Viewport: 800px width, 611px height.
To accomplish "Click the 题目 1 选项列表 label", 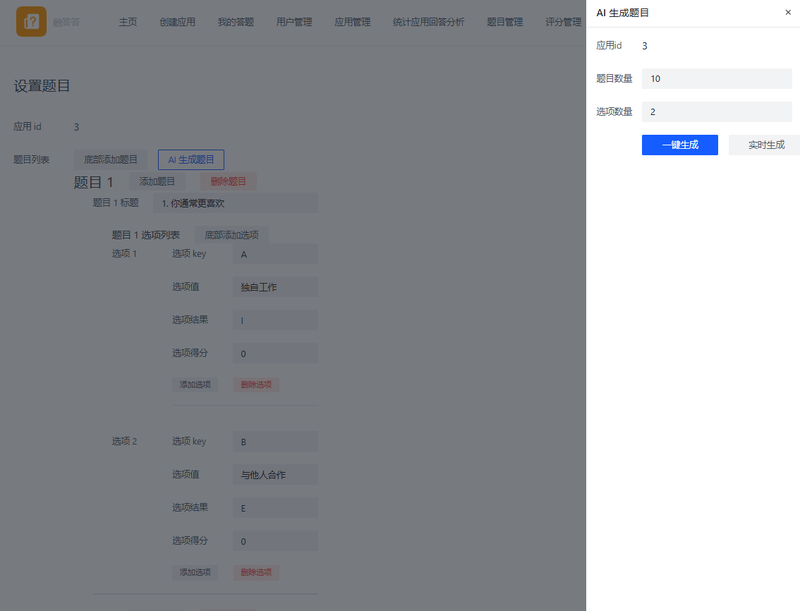I will click(145, 235).
